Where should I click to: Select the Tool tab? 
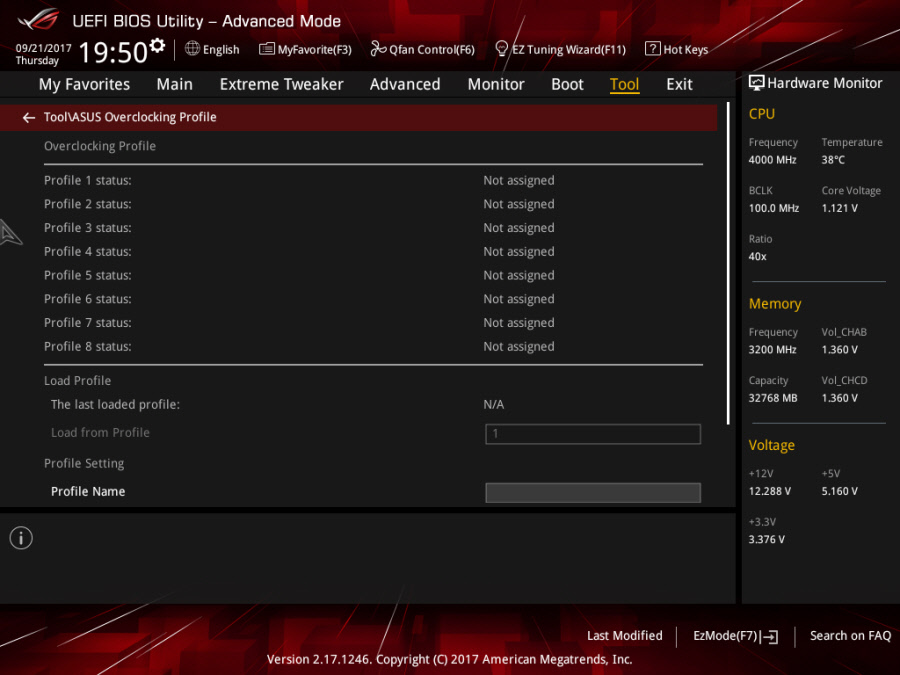624,84
